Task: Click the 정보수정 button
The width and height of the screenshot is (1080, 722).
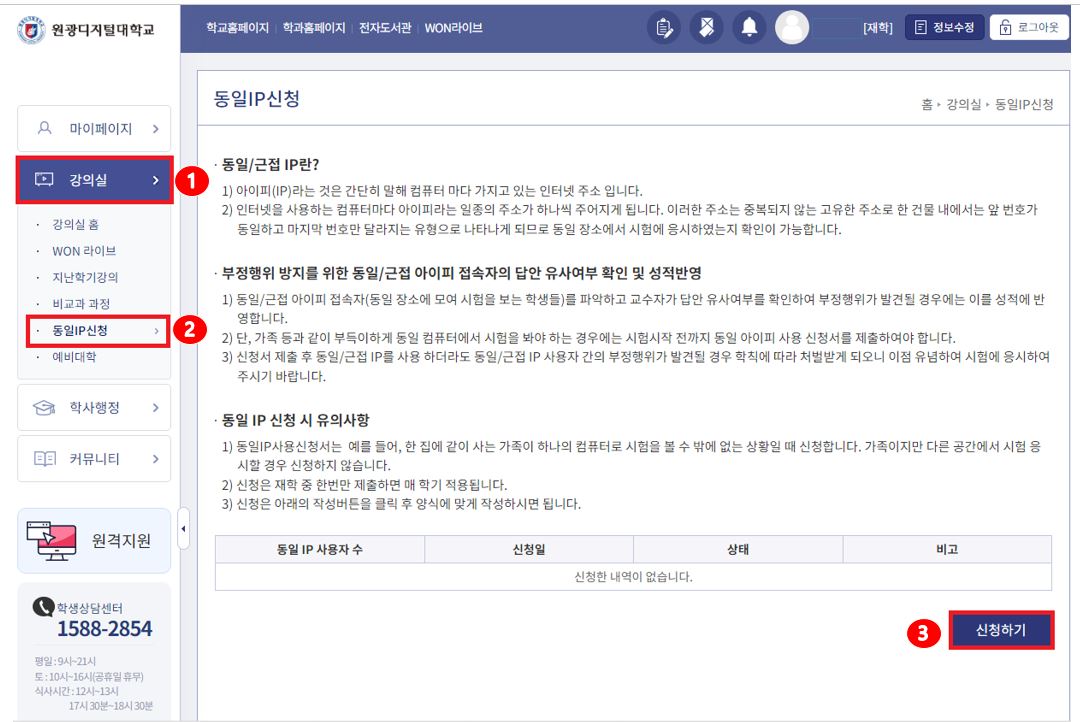Action: (944, 28)
